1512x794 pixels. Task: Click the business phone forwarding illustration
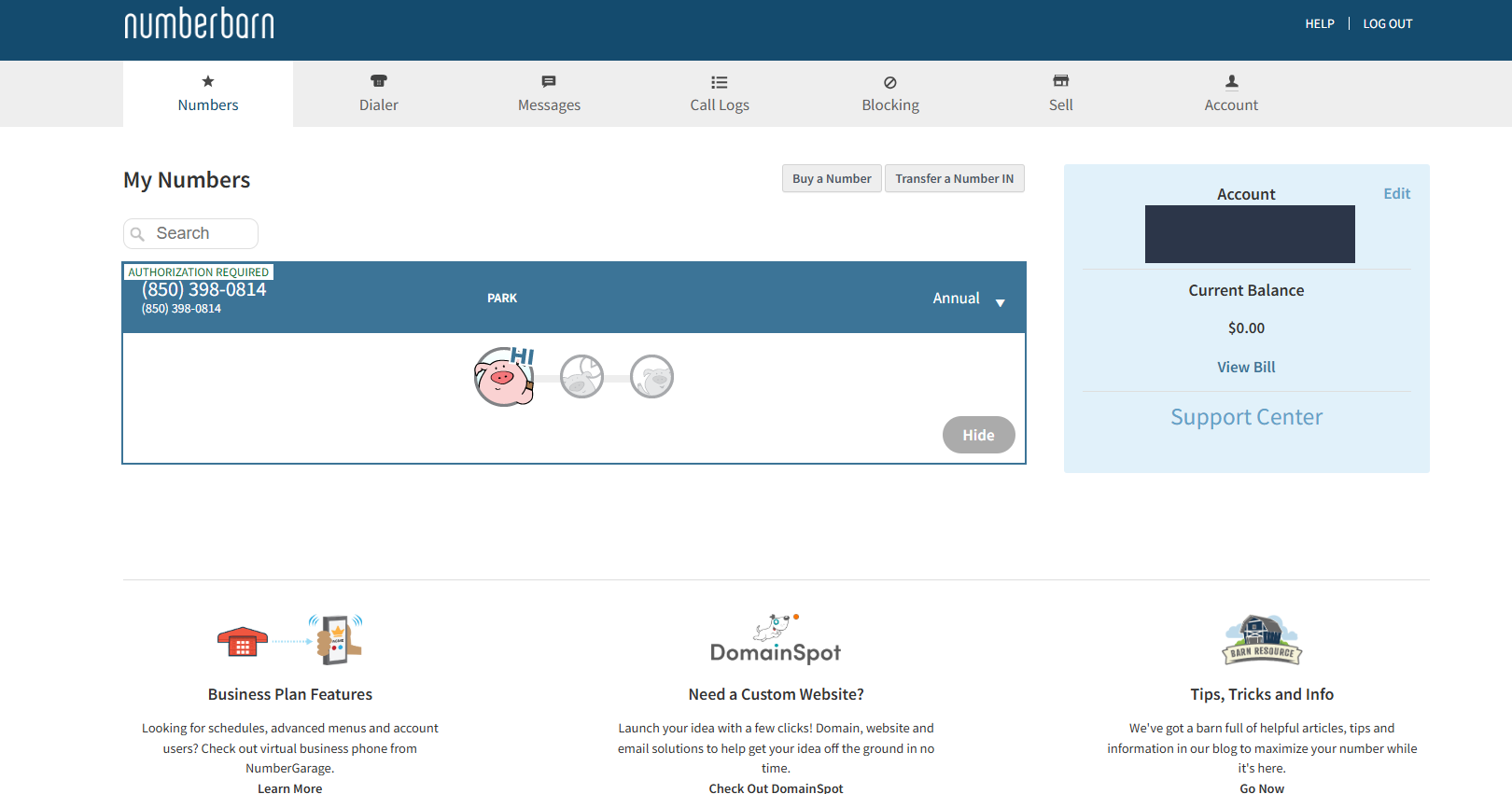[289, 640]
